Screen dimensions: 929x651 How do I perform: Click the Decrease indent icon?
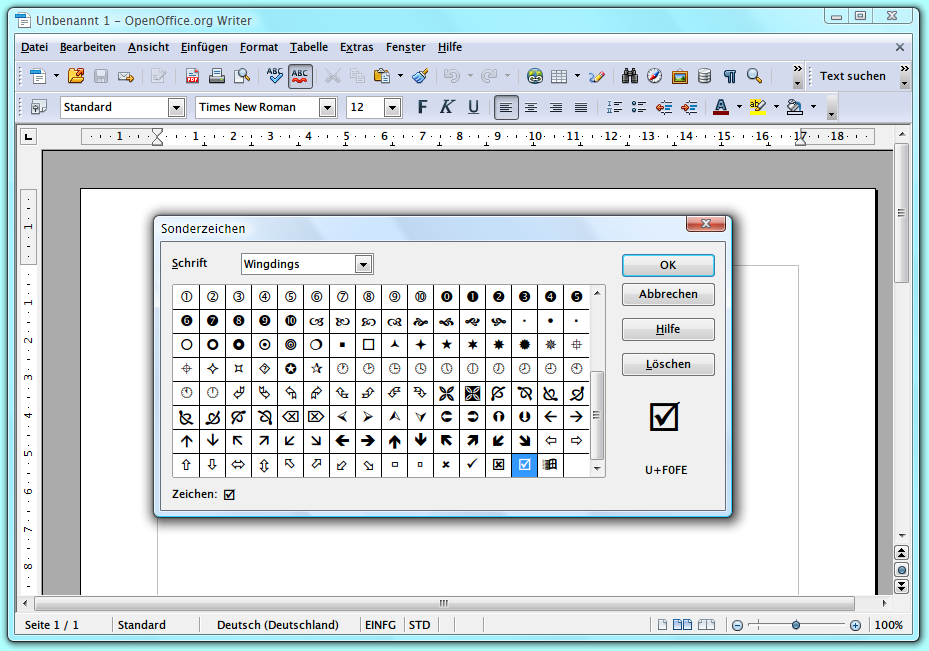click(x=664, y=107)
